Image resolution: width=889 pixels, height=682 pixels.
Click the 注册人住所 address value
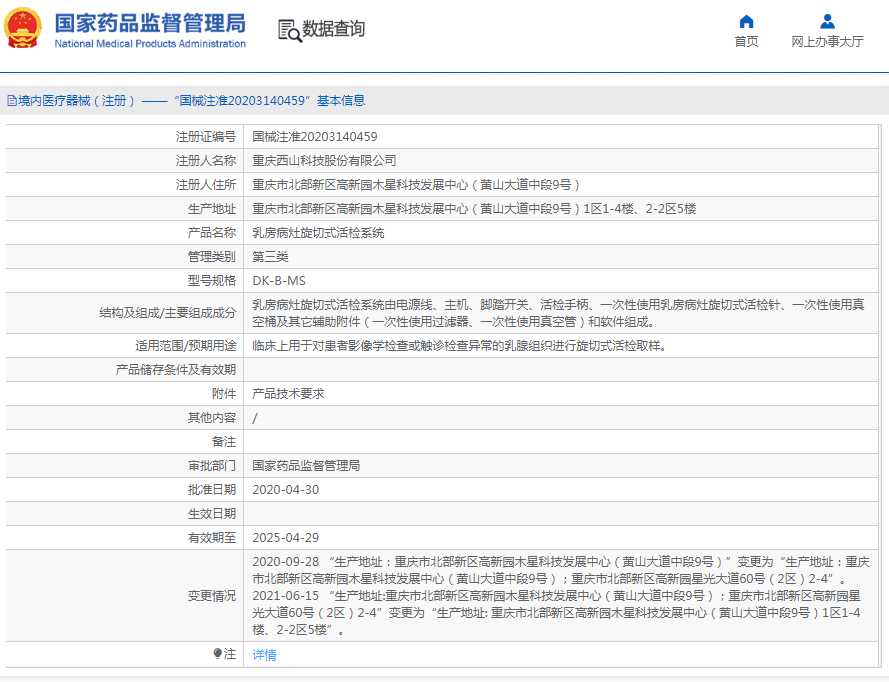click(416, 185)
